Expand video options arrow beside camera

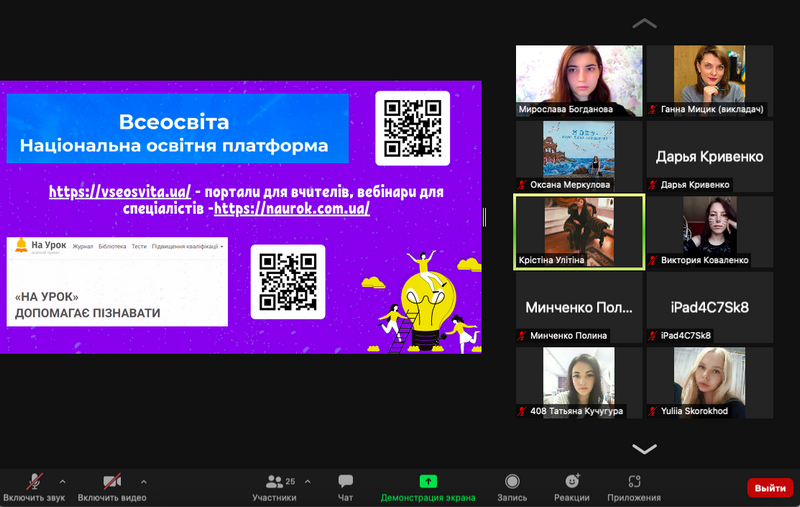(144, 481)
